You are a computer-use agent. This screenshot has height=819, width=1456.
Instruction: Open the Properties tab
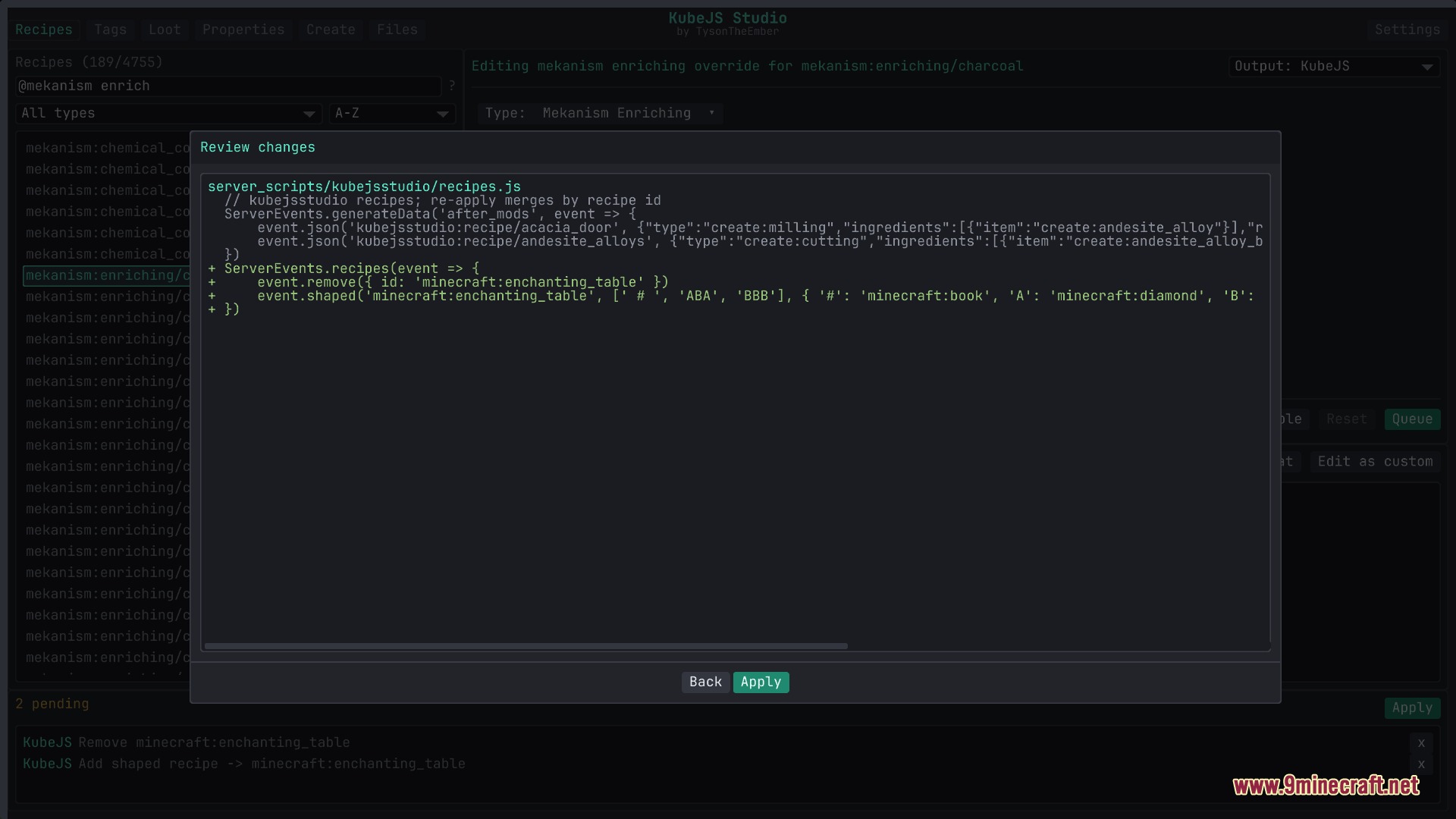click(x=243, y=30)
